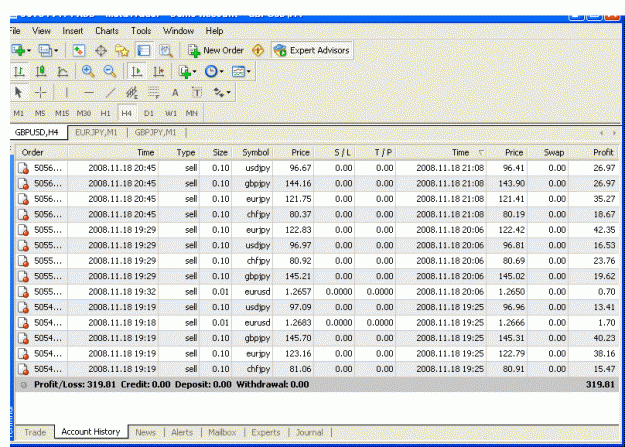Sort by the Type column header
Viewport: 625px width, 447px height.
click(x=179, y=152)
